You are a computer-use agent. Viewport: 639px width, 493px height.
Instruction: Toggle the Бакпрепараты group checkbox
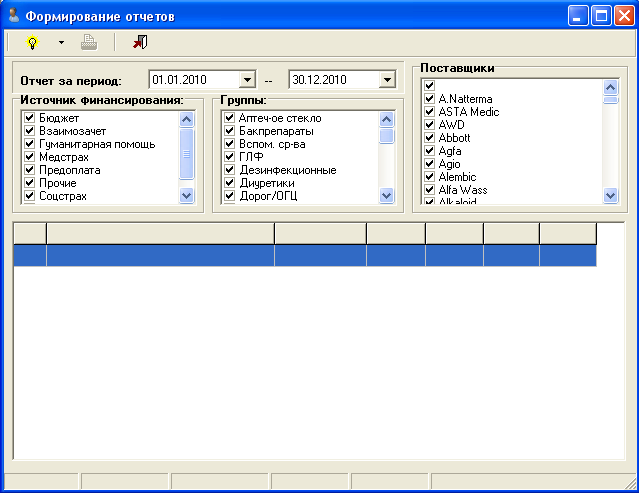(230, 132)
